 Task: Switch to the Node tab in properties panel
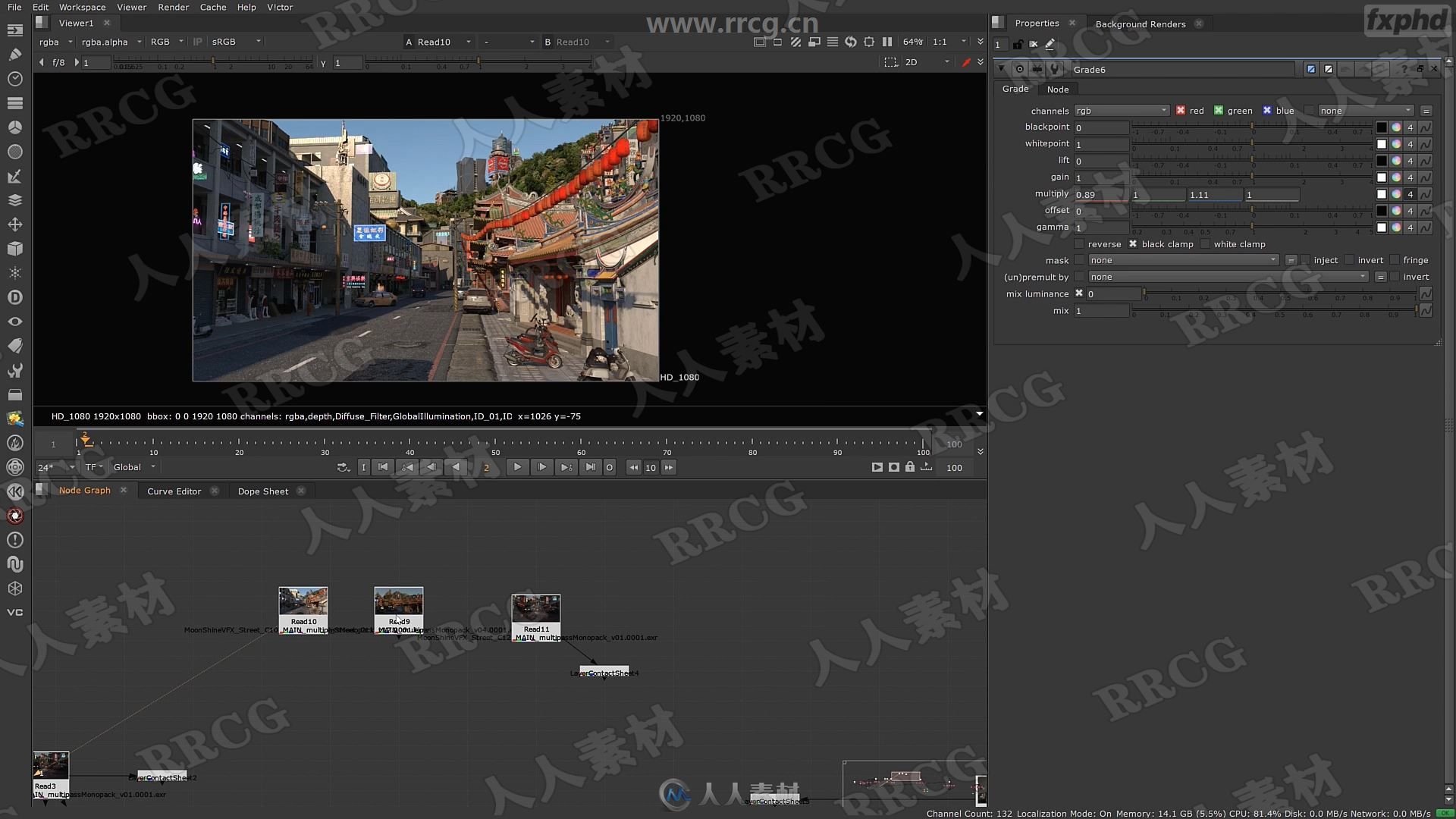pos(1057,89)
